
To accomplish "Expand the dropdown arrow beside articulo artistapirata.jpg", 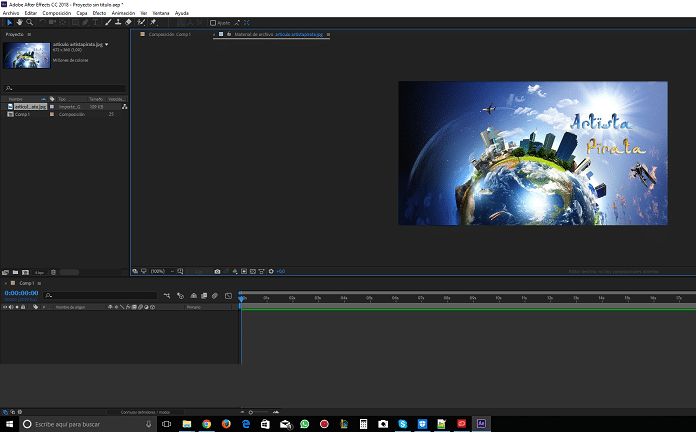I will tap(107, 44).
